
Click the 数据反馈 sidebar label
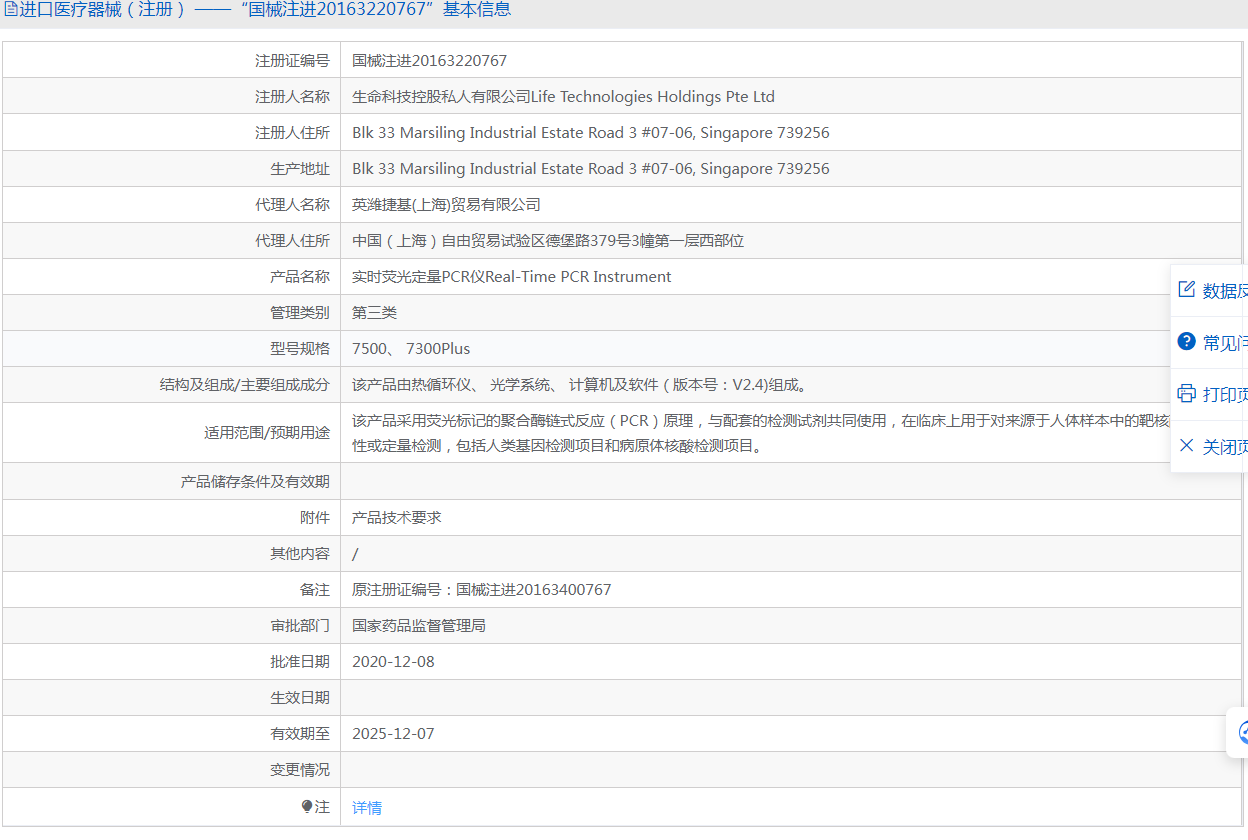[x=1225, y=291]
